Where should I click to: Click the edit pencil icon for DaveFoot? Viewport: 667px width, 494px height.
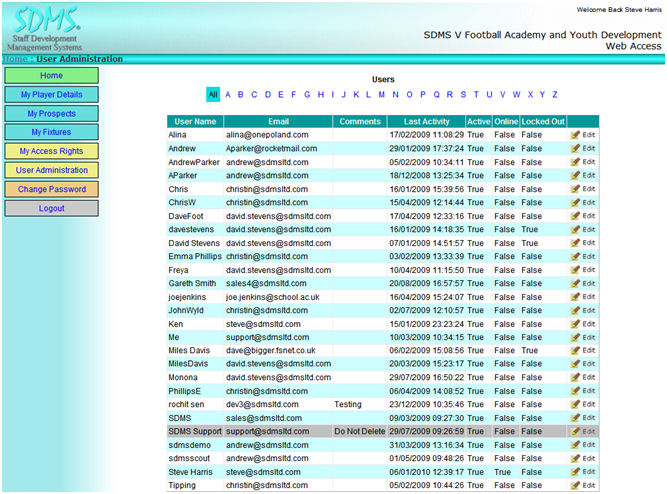click(575, 216)
